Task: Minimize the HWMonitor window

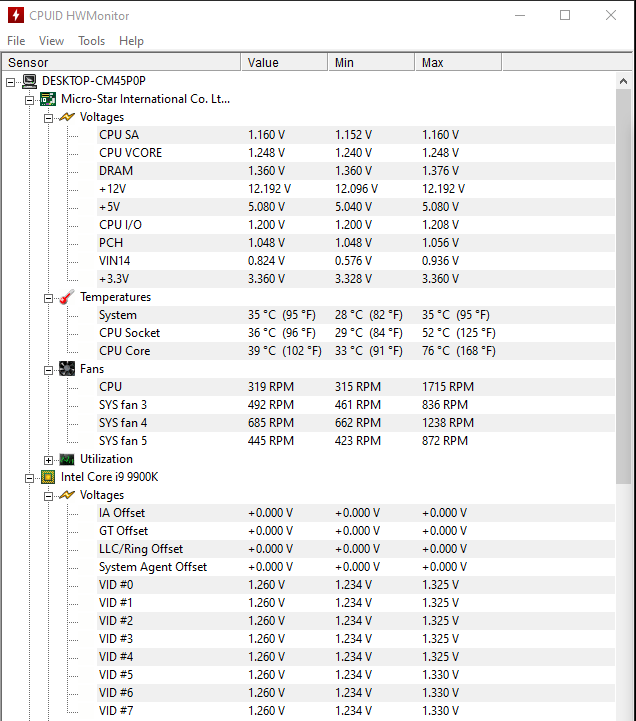Action: pyautogui.click(x=520, y=15)
